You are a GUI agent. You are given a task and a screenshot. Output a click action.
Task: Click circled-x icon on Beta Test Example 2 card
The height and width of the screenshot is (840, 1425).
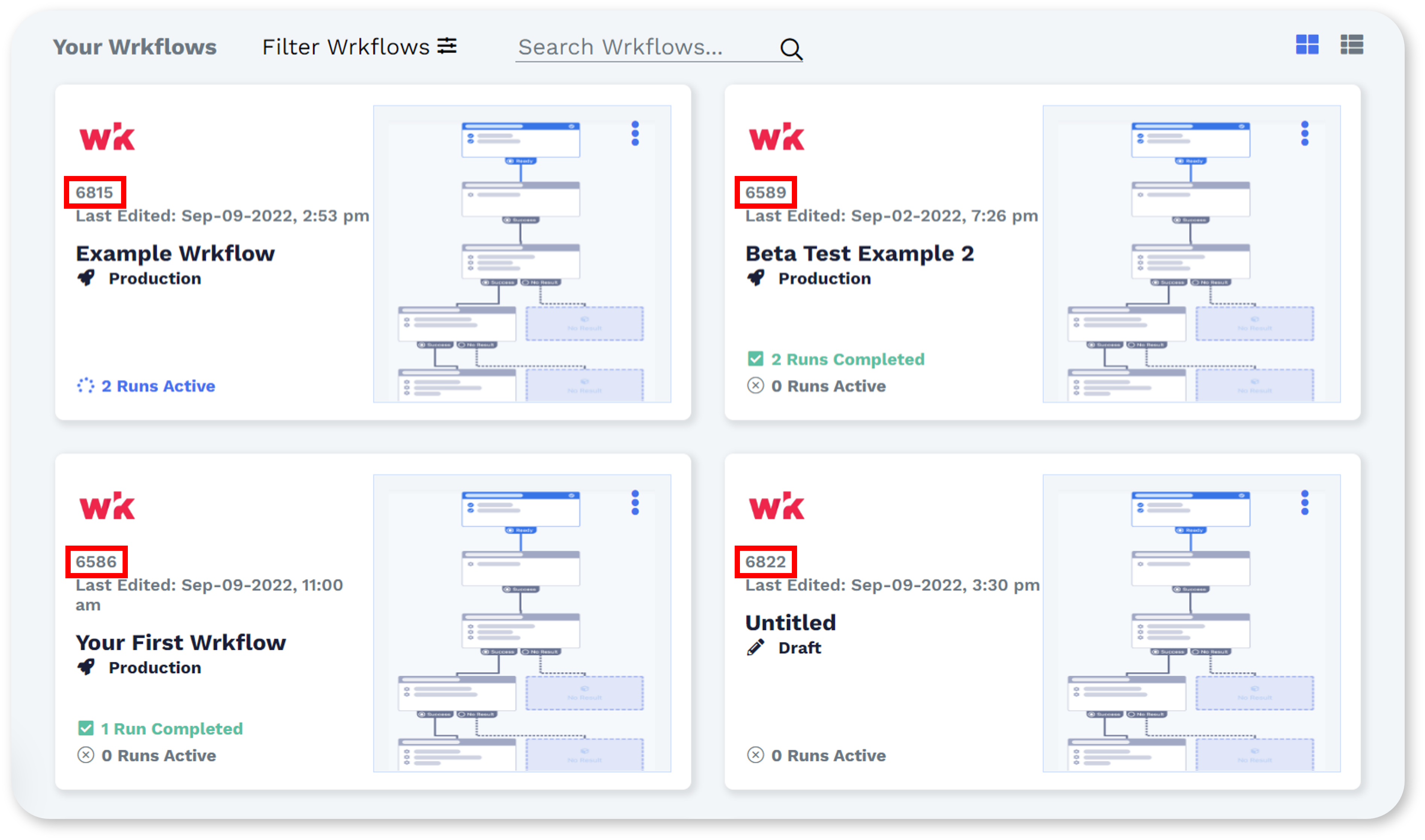point(755,386)
